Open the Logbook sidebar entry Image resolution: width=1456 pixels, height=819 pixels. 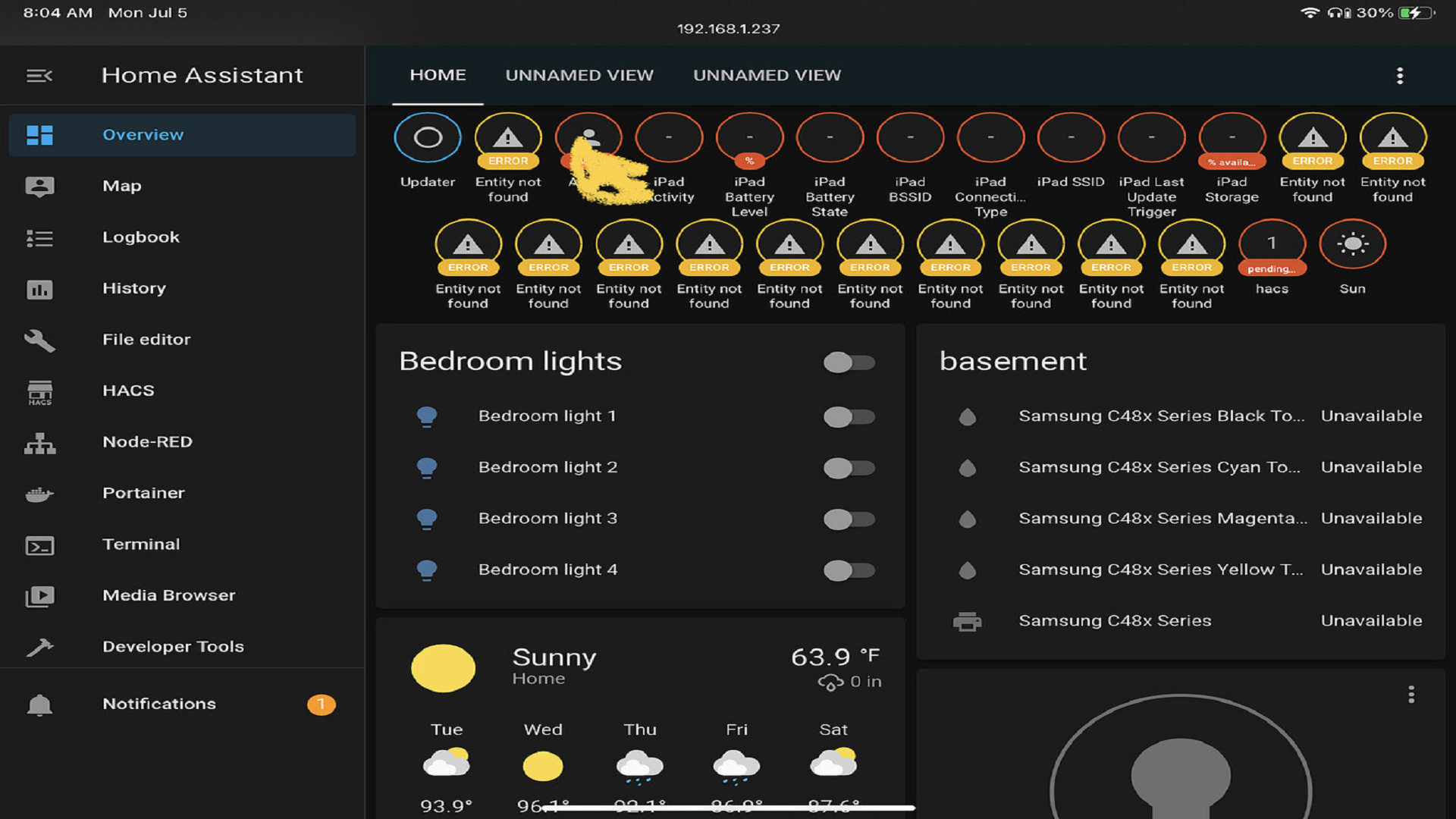[x=141, y=237]
